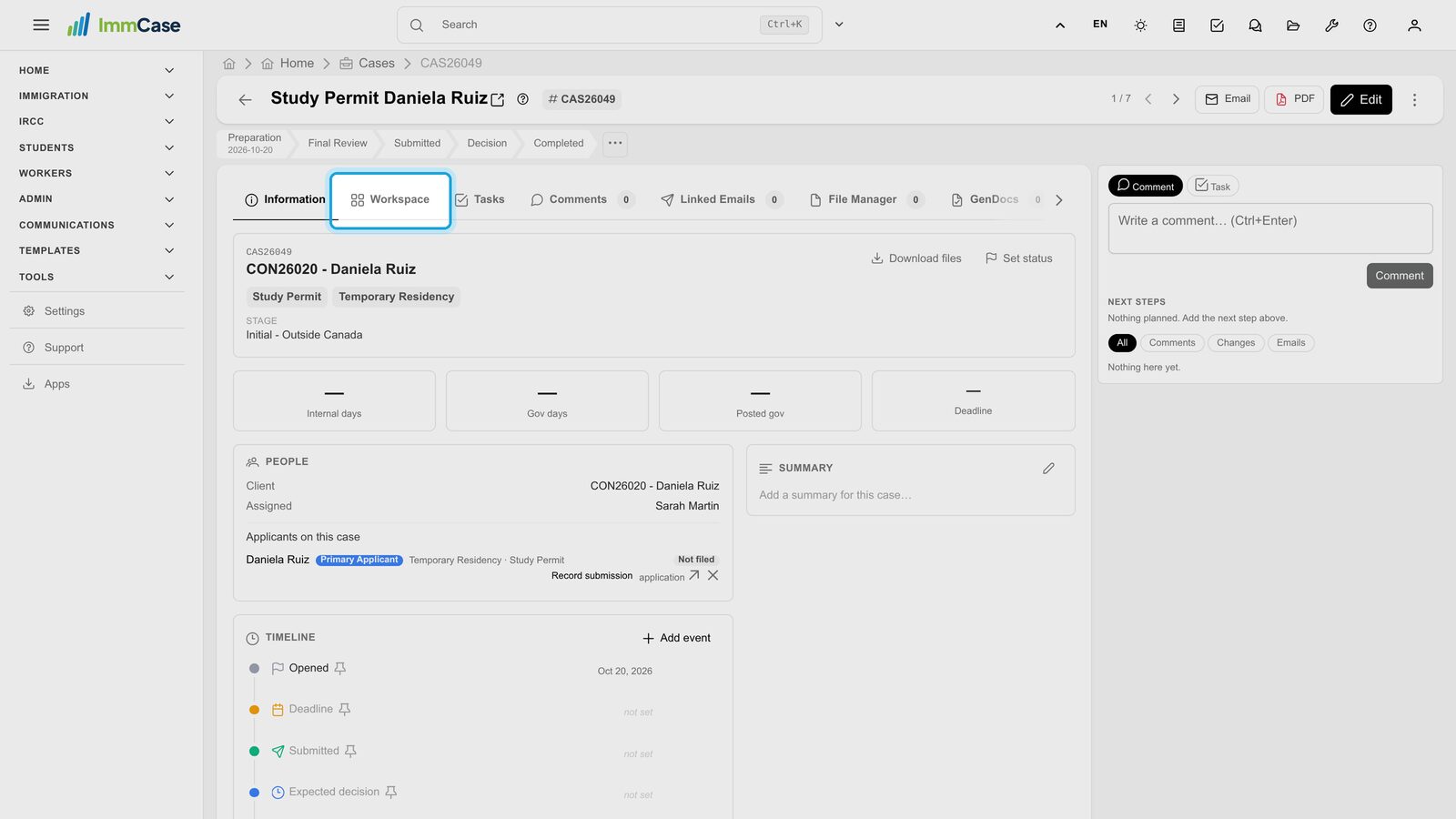Click Download files link
Screen dimensions: 1456x819
point(916,258)
